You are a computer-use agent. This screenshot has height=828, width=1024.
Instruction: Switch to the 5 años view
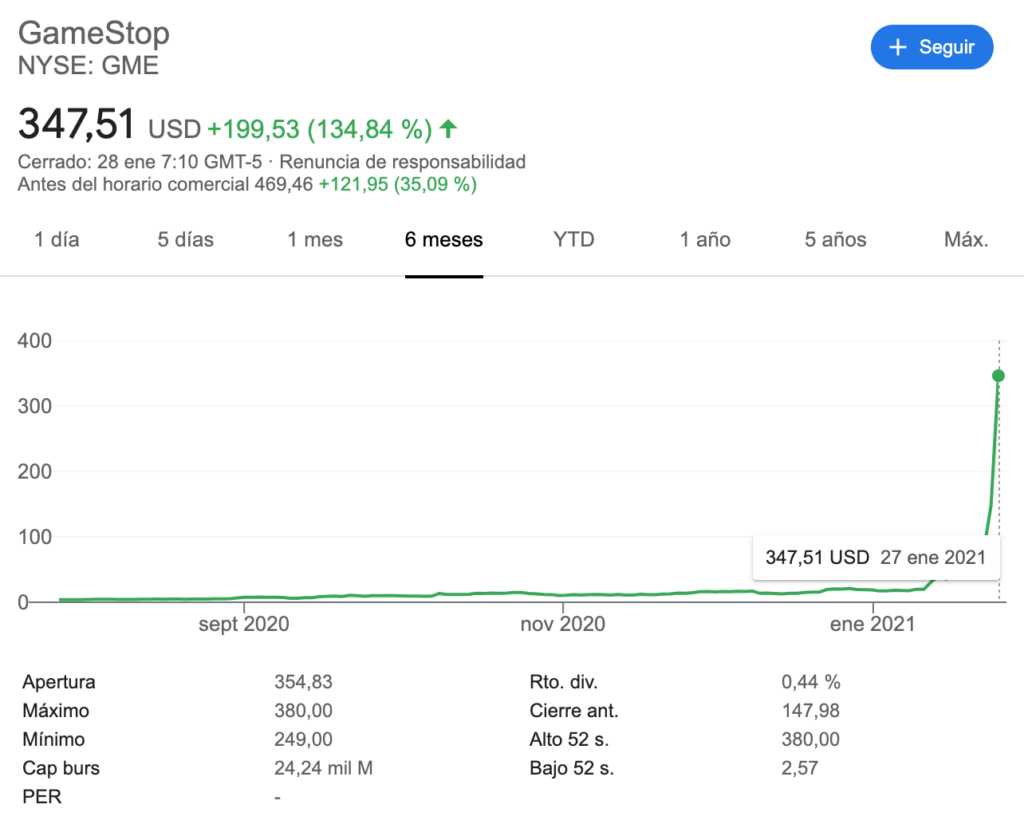(835, 240)
